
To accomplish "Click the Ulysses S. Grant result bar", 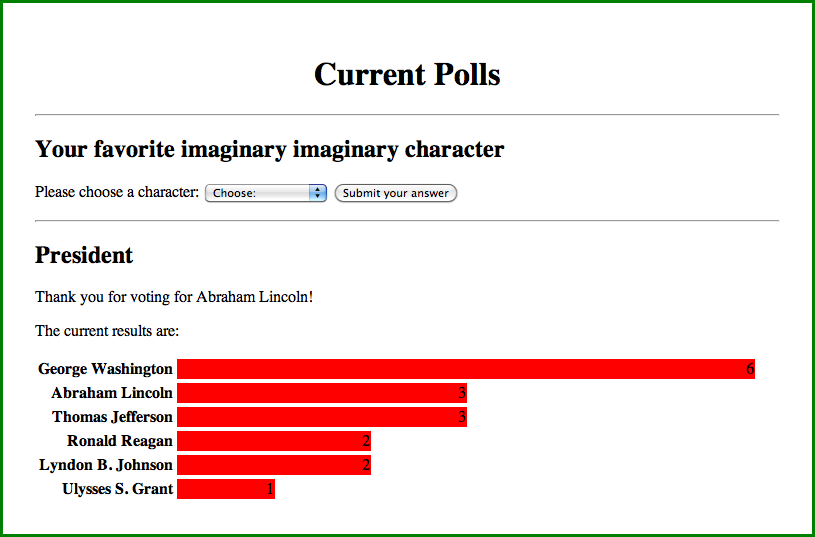I will tap(225, 489).
